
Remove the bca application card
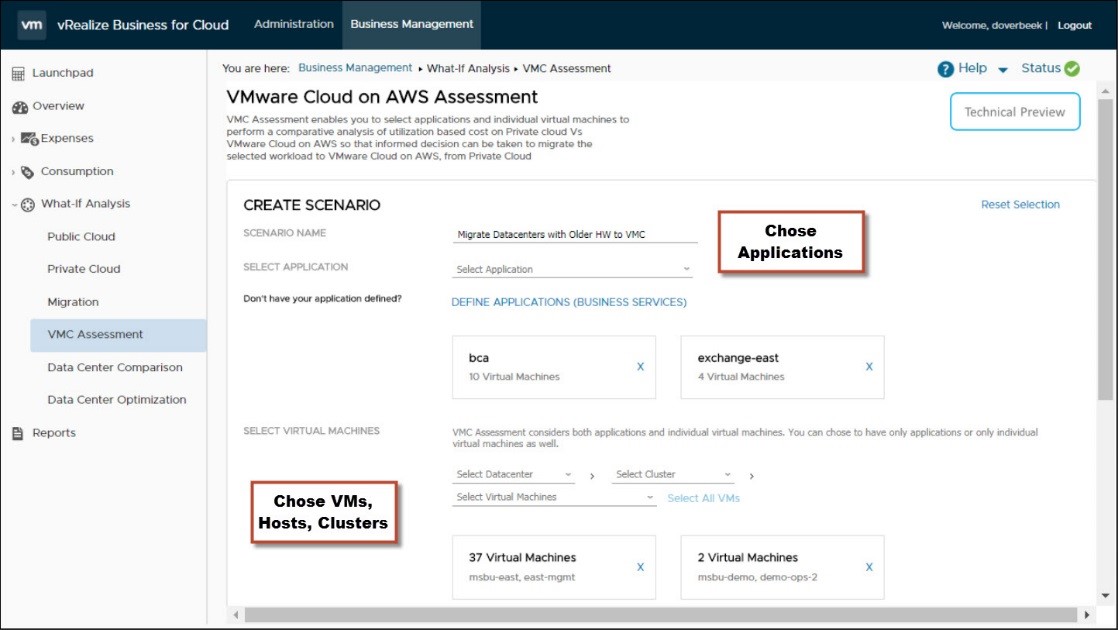[x=640, y=366]
